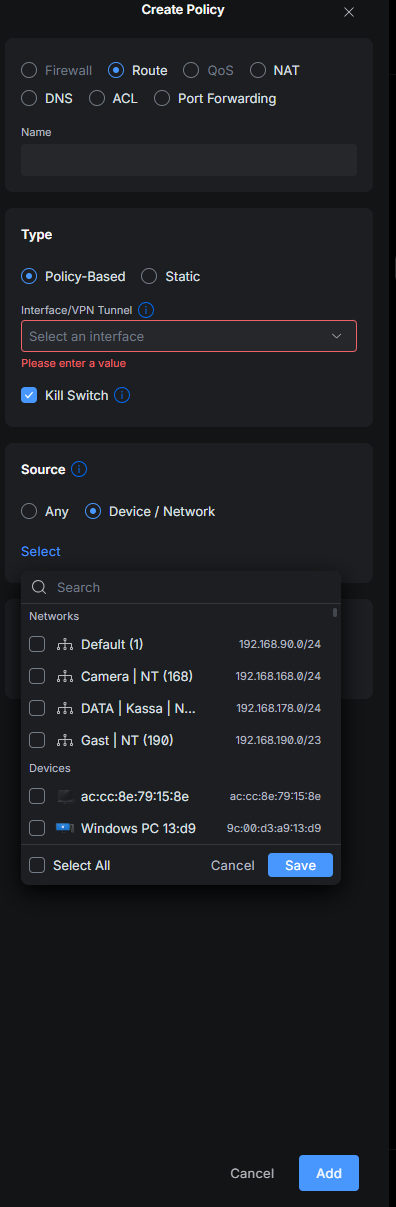Select the Port Forwarding policy option
This screenshot has width=396, height=1207.
tap(162, 99)
